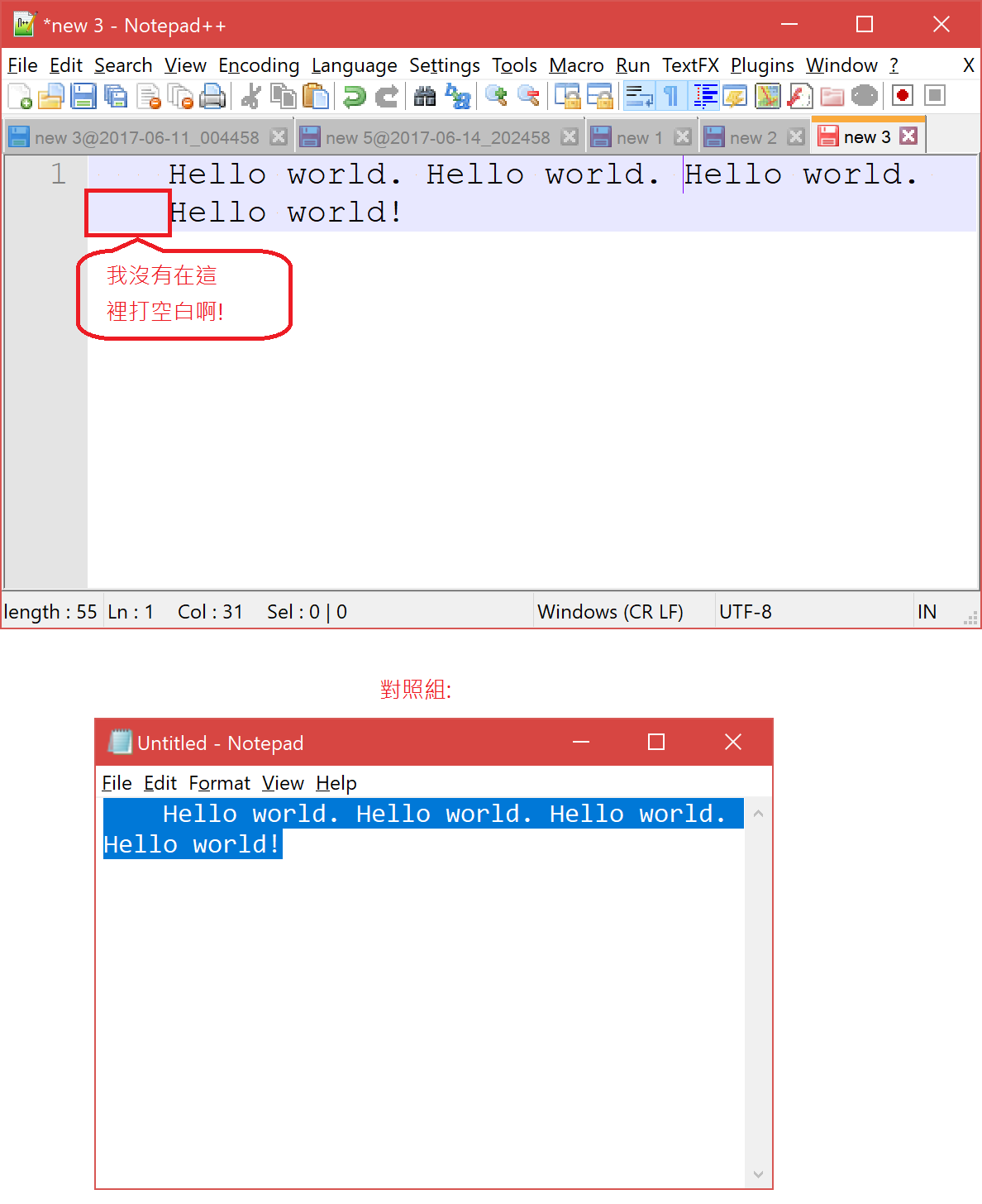The image size is (982, 1204).
Task: Click the Stop recording macro icon
Action: click(x=935, y=96)
